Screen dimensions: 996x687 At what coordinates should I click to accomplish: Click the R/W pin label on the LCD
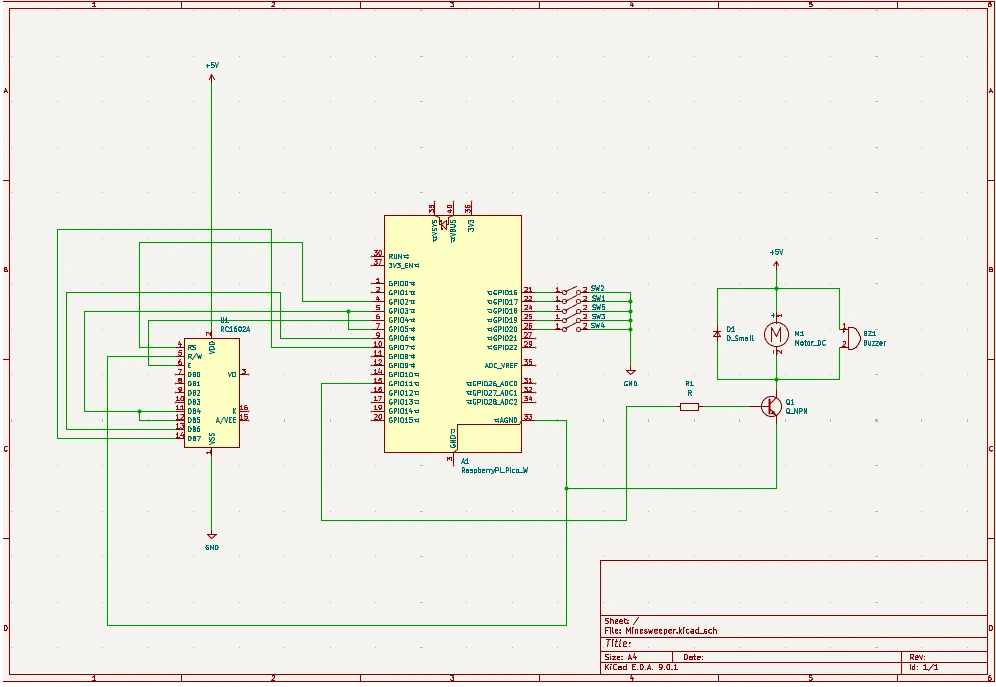(x=194, y=356)
